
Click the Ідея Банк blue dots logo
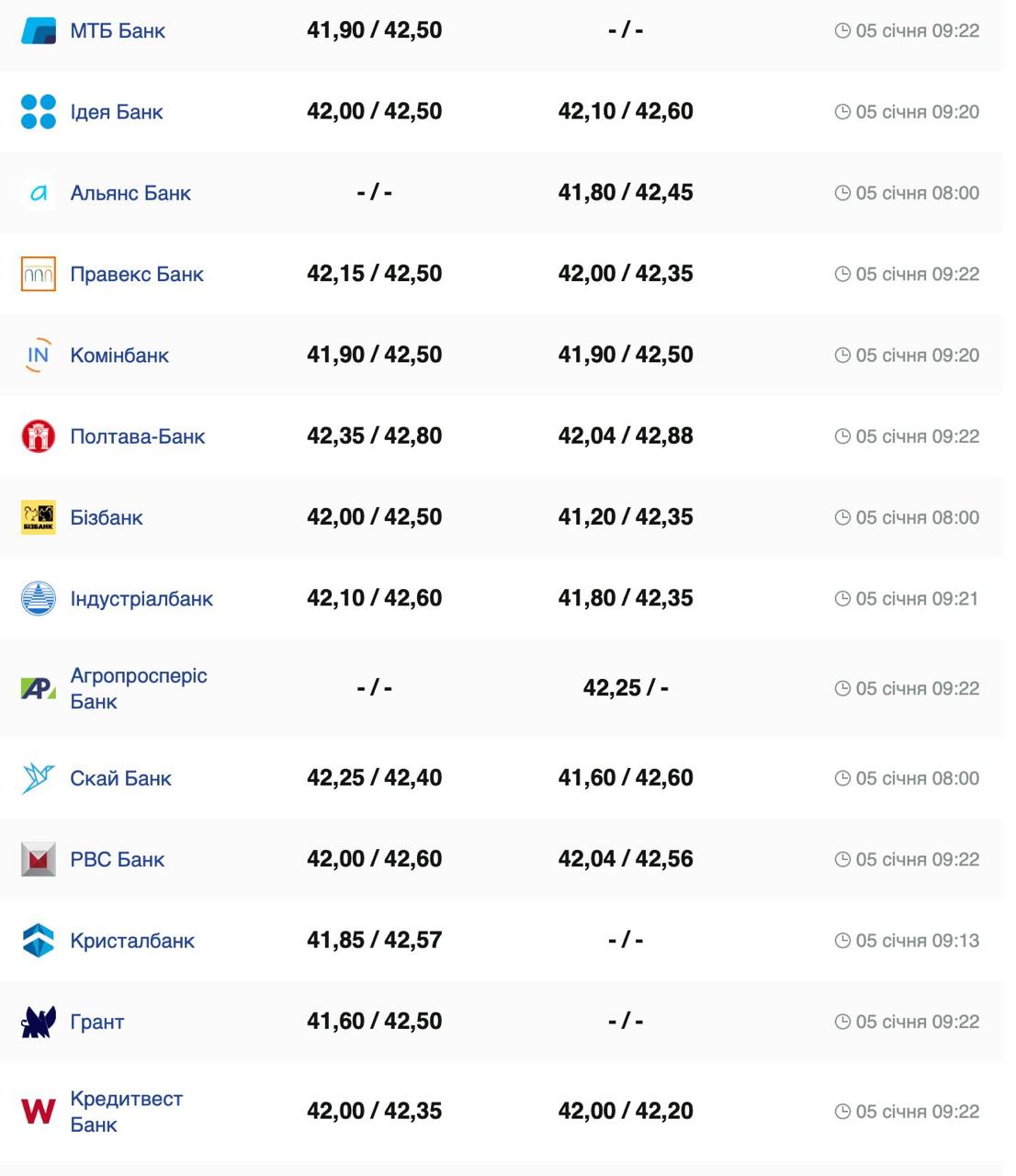coord(39,112)
